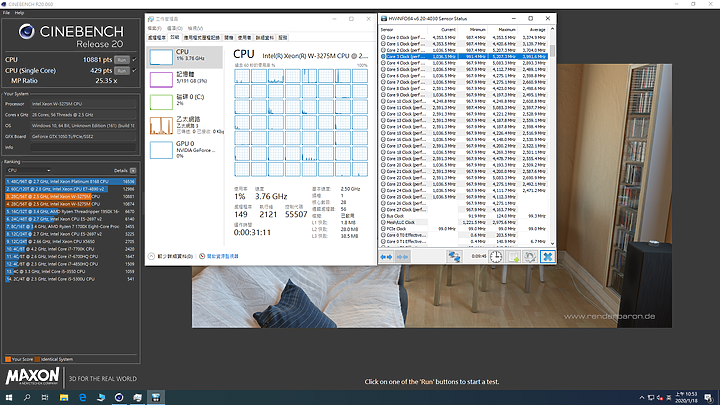Switch to first Task Manager tab (Processes)
The width and height of the screenshot is (720, 405).
[x=158, y=38]
